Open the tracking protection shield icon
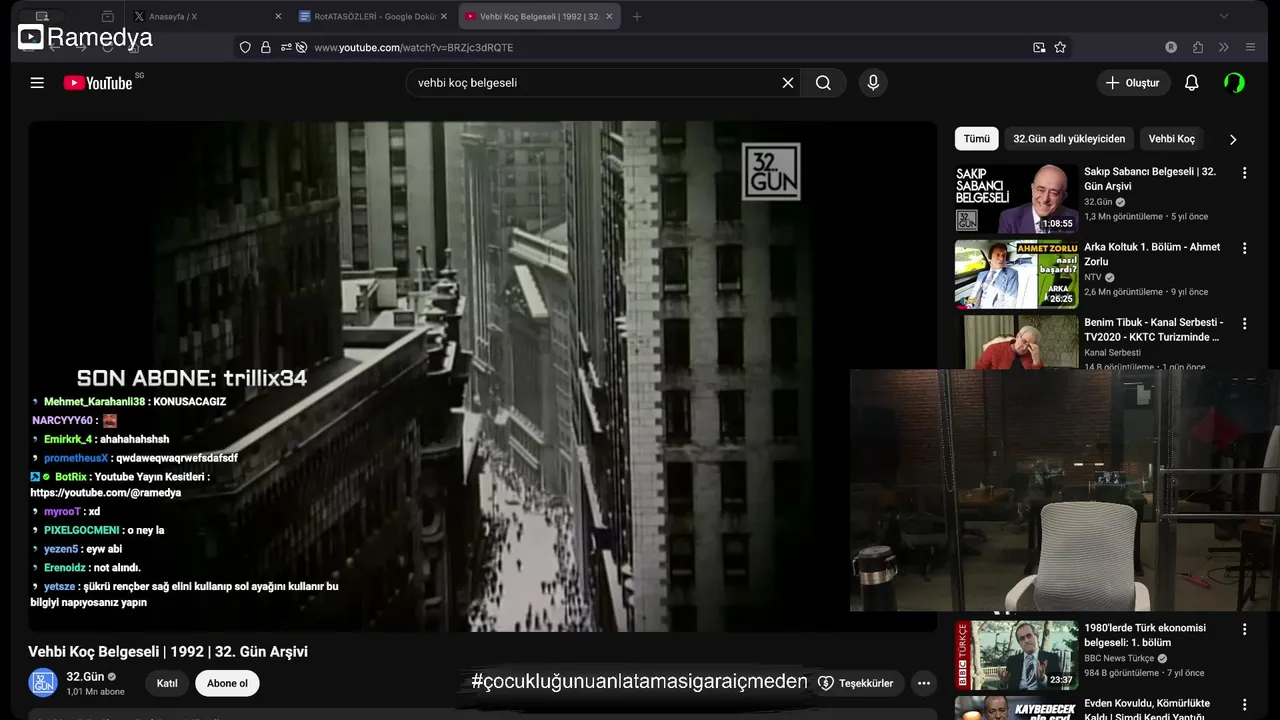1280x720 pixels. point(245,47)
